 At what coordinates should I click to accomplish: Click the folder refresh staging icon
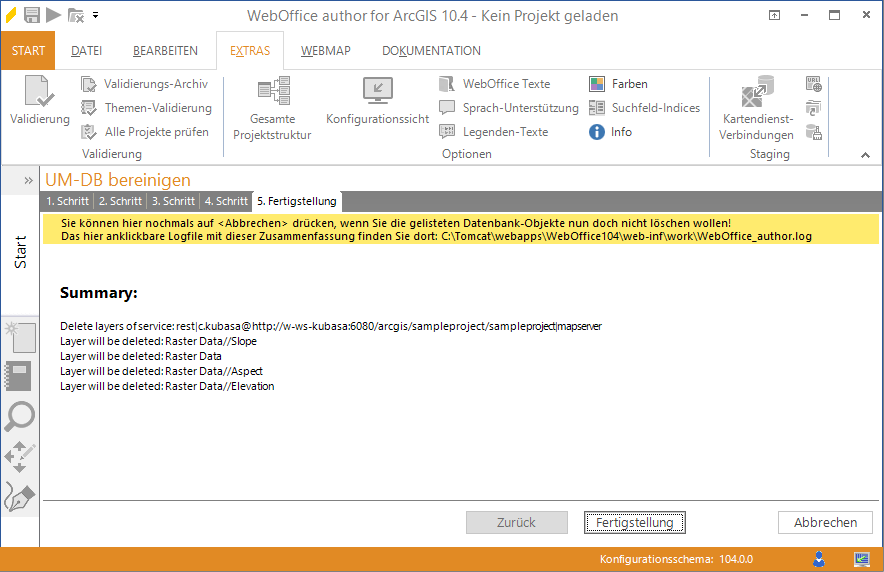pos(814,108)
